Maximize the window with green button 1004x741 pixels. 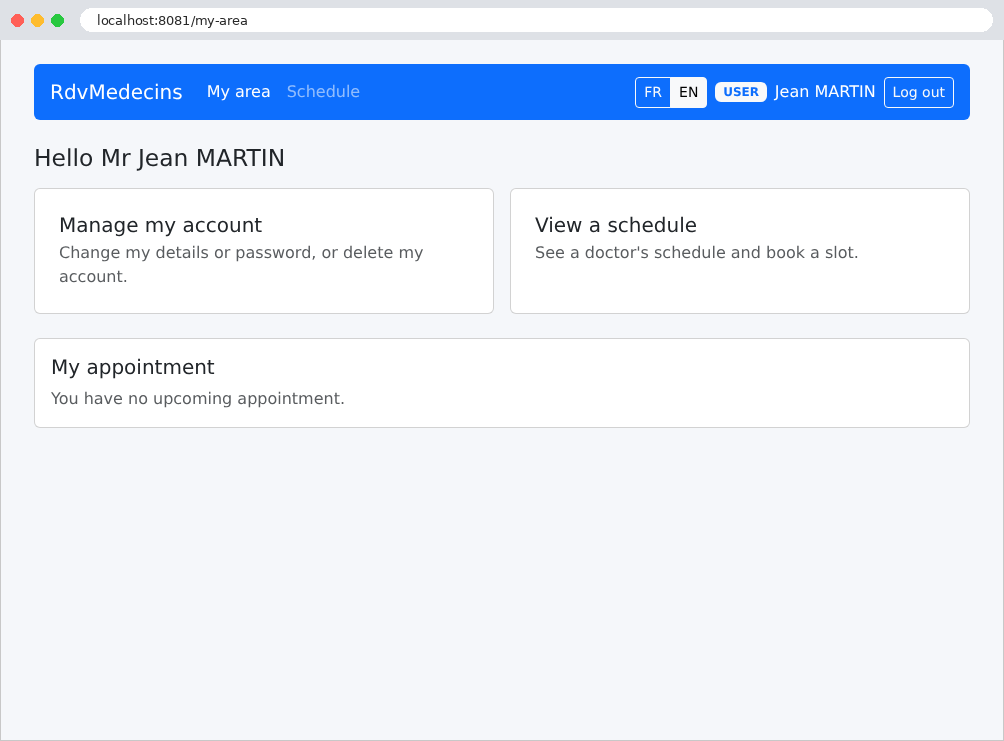click(x=58, y=20)
